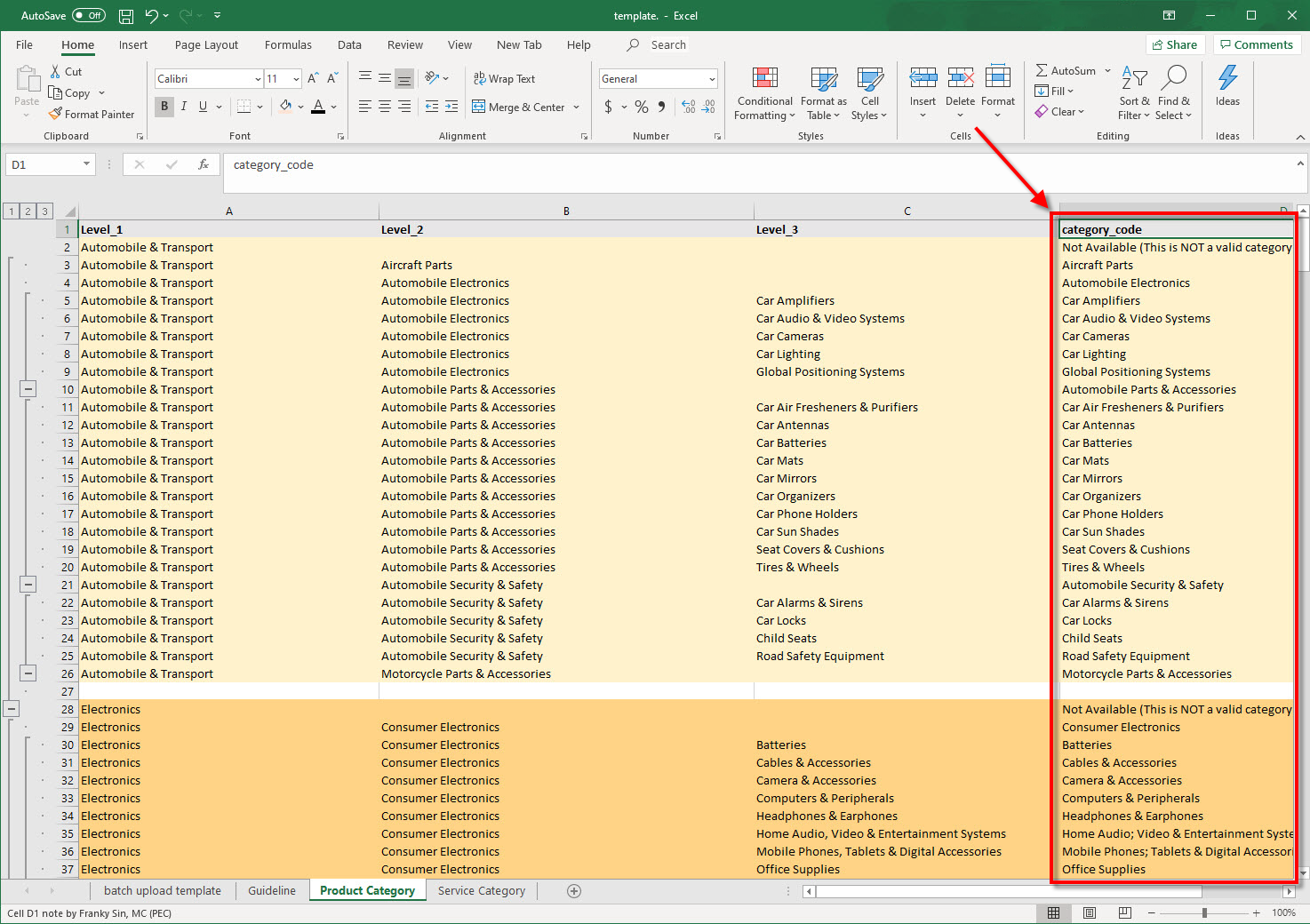The width and height of the screenshot is (1310, 924).
Task: Click the Sort & Filter icon
Action: point(1134,78)
